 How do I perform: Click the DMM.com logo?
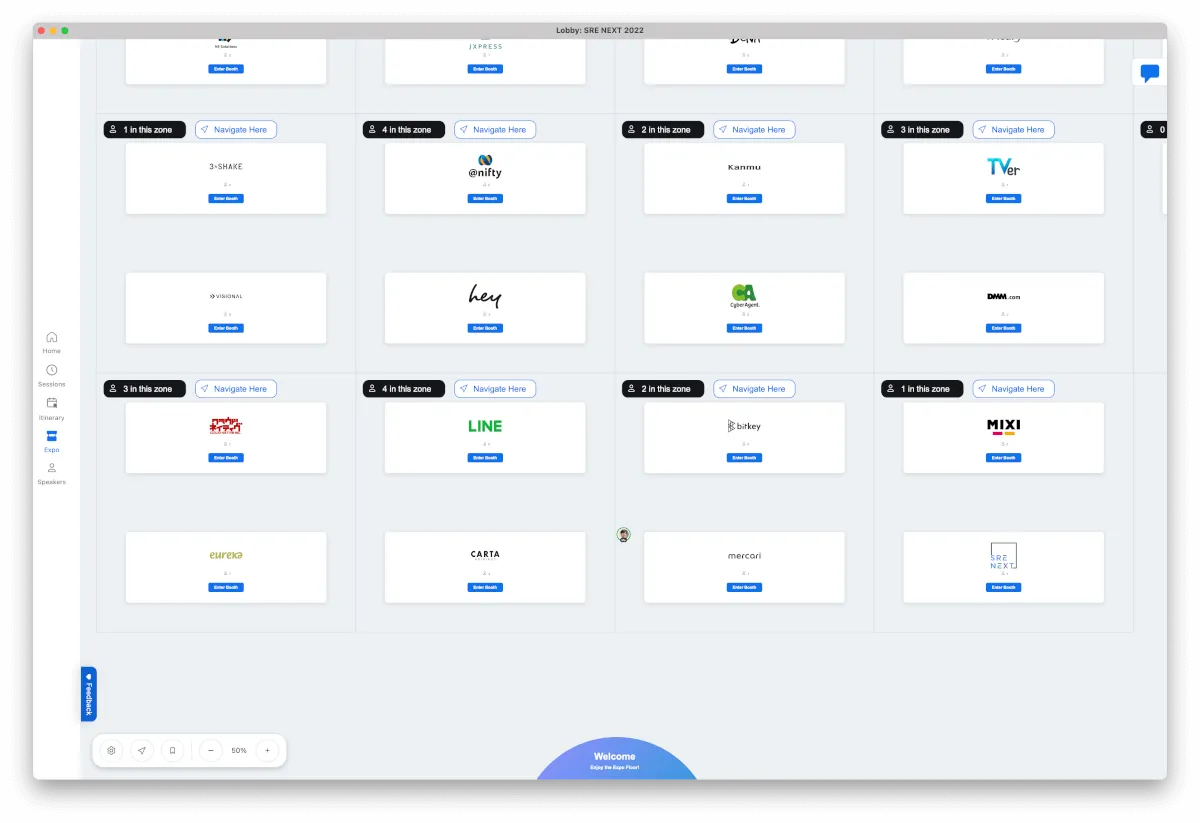1003,297
